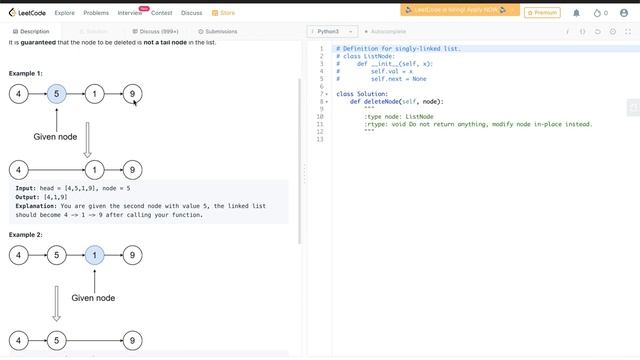Click the '# Definition for singly-linked list.' comment

(398, 49)
